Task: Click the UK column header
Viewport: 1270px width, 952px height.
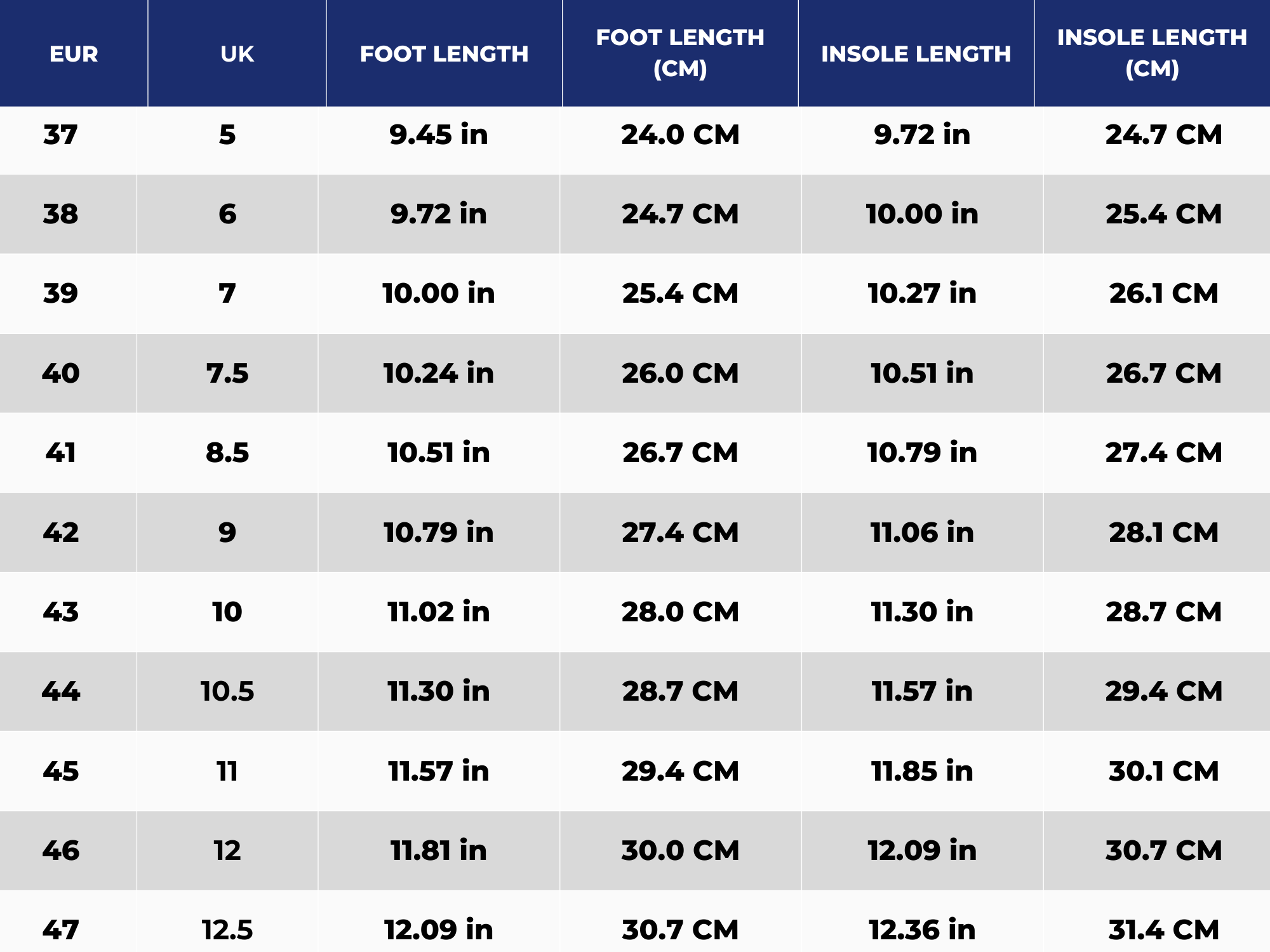Action: pyautogui.click(x=237, y=54)
